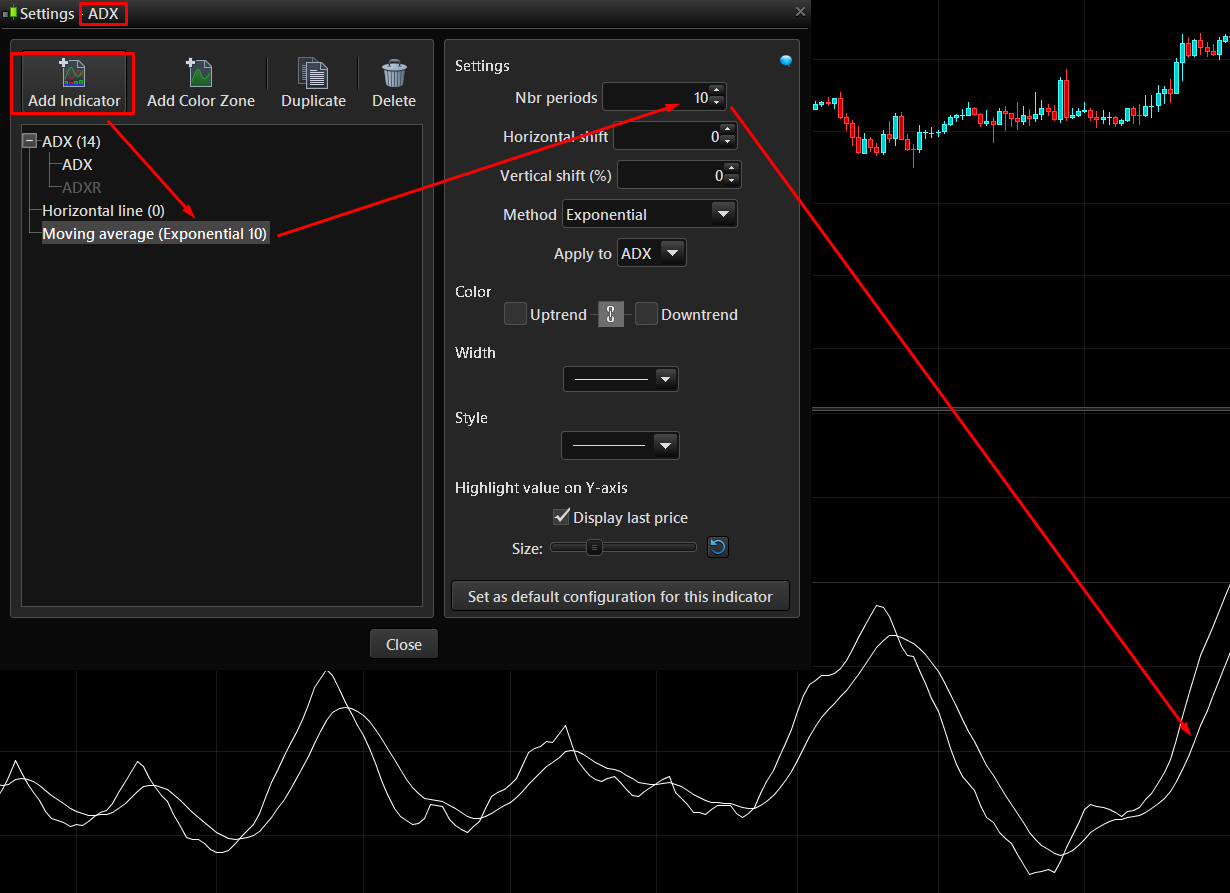Increase Vertical shift with the up arrow

(731, 169)
